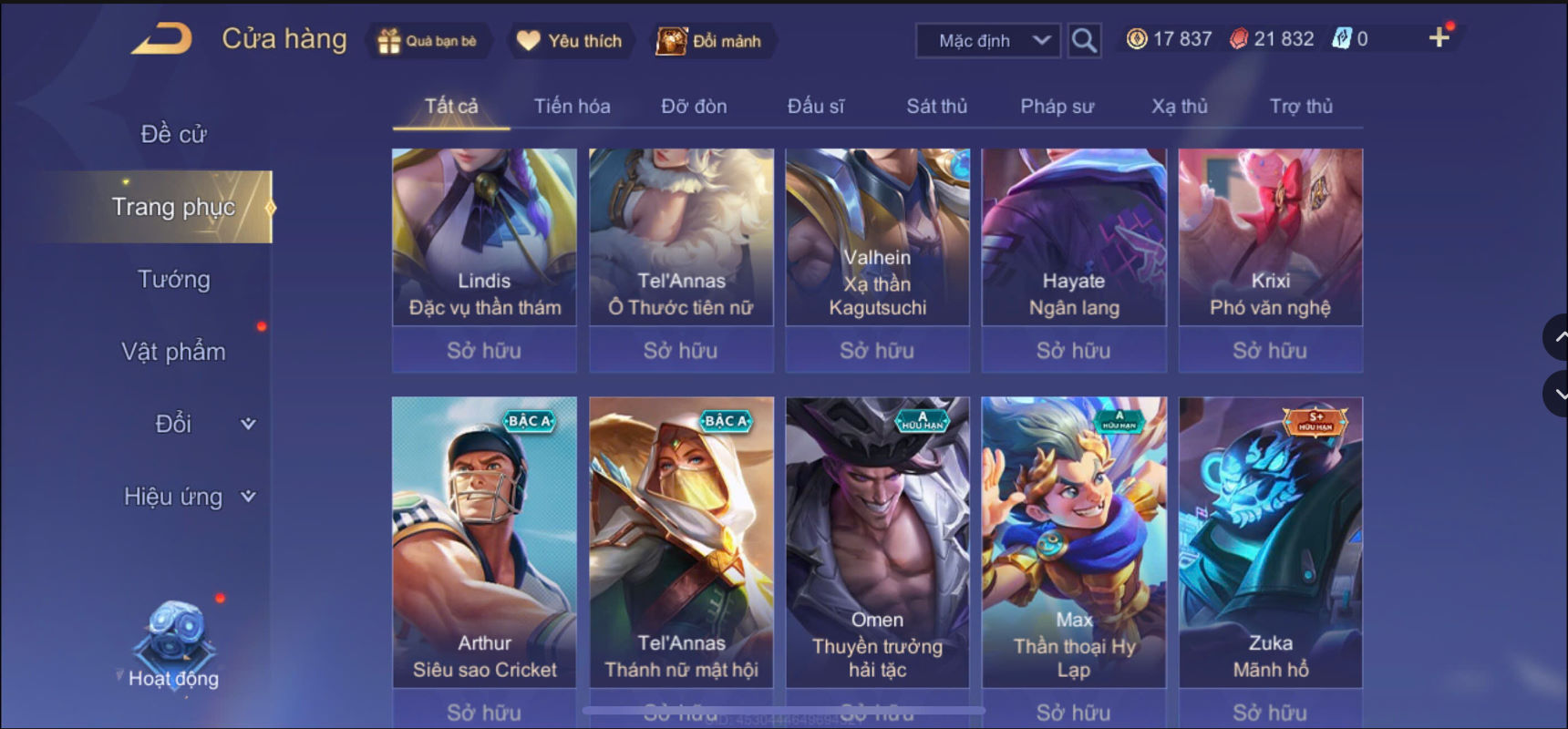
Task: Select the Zuka Mãnh hổ skin card
Action: (1270, 542)
